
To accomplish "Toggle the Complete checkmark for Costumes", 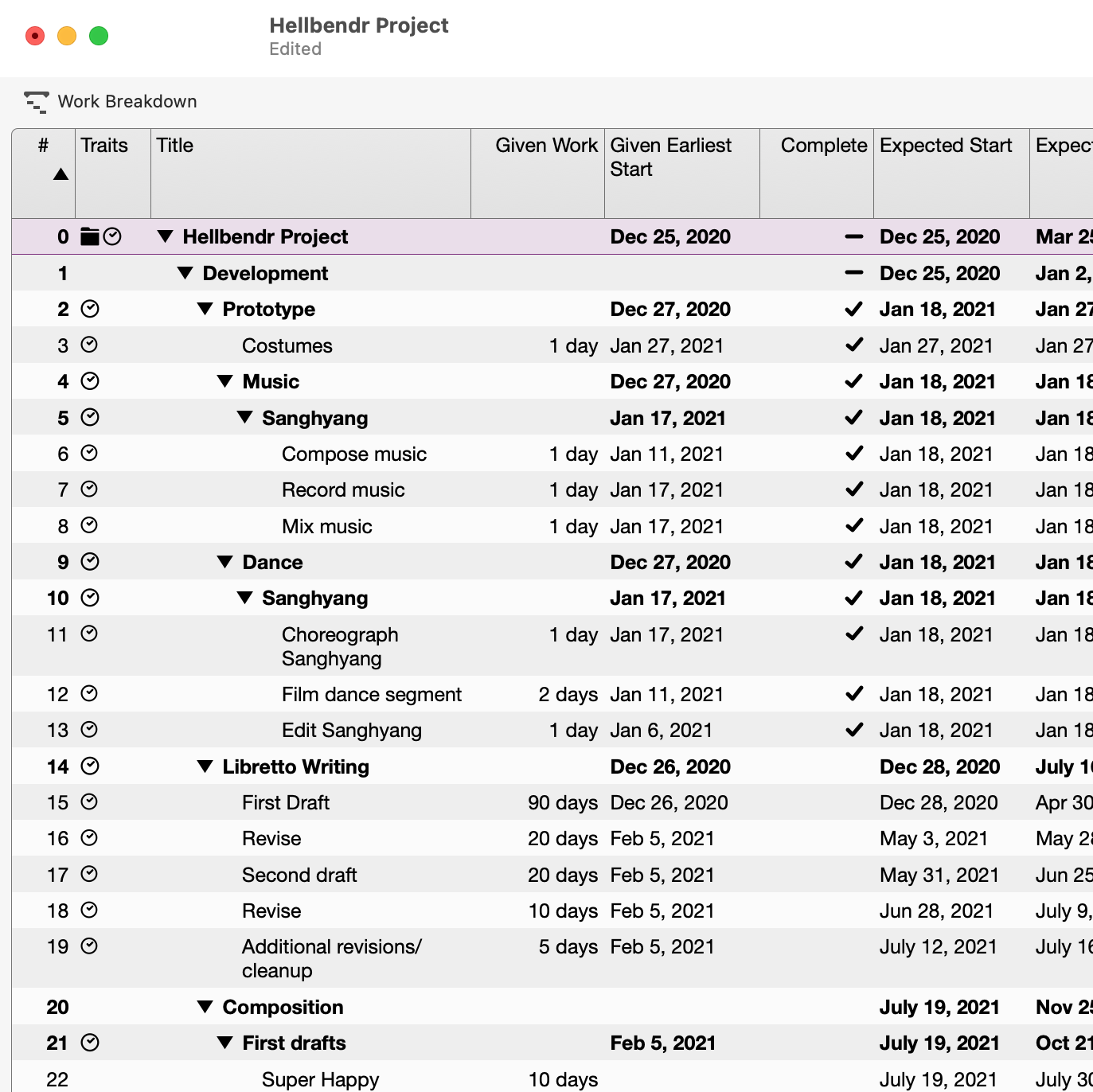I will [x=854, y=345].
